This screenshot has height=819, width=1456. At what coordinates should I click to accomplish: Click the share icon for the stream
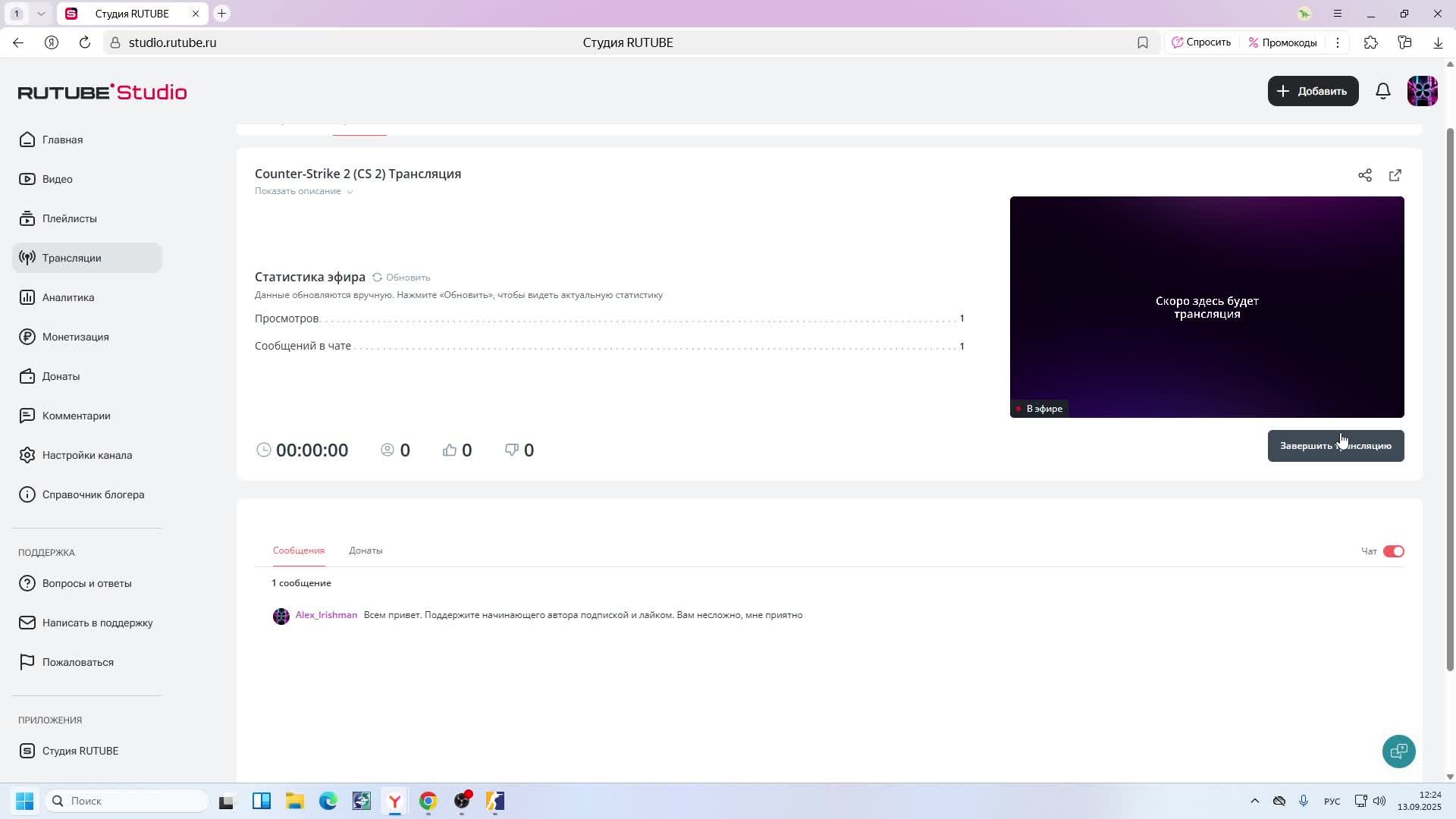pos(1364,175)
